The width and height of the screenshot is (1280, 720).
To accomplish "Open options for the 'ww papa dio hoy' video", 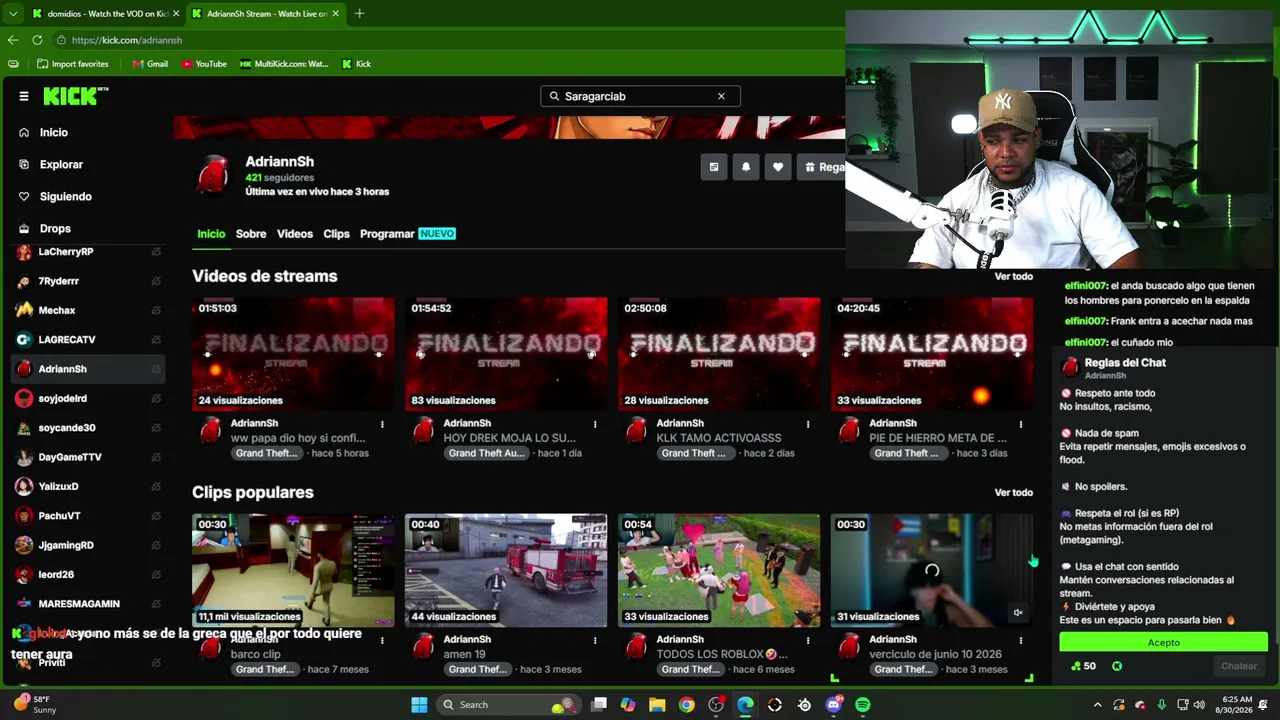I will (x=382, y=424).
